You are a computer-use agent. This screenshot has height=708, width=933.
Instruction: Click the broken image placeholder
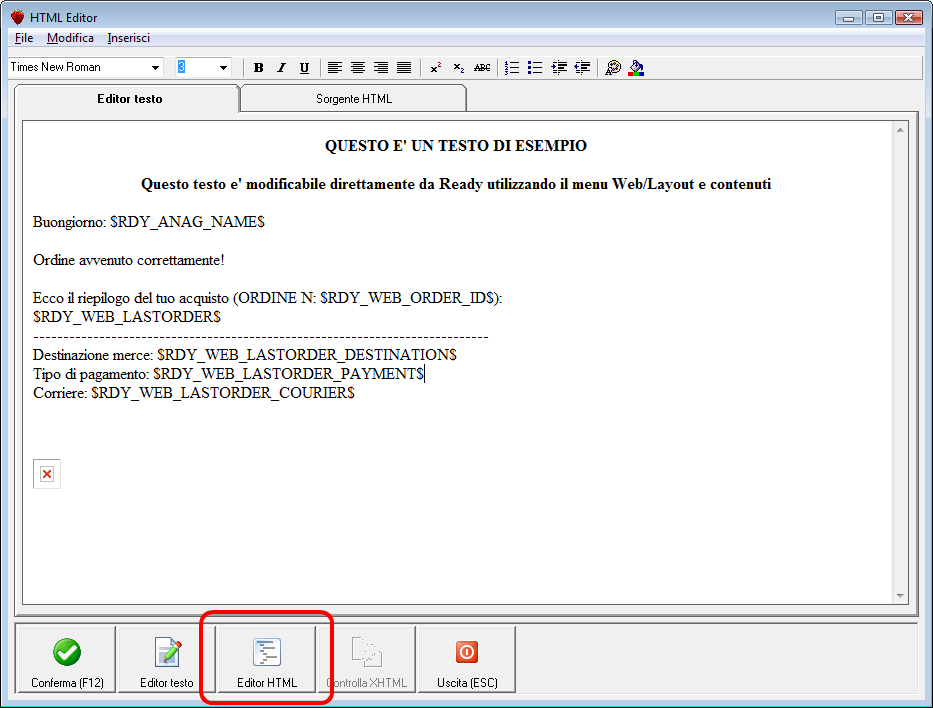click(x=46, y=473)
